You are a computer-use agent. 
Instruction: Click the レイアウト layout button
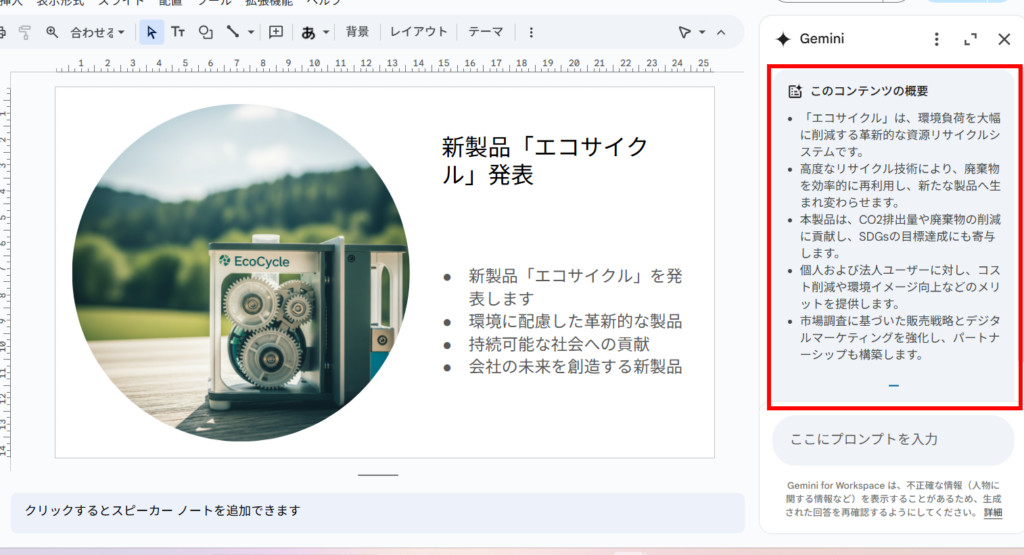(x=419, y=32)
